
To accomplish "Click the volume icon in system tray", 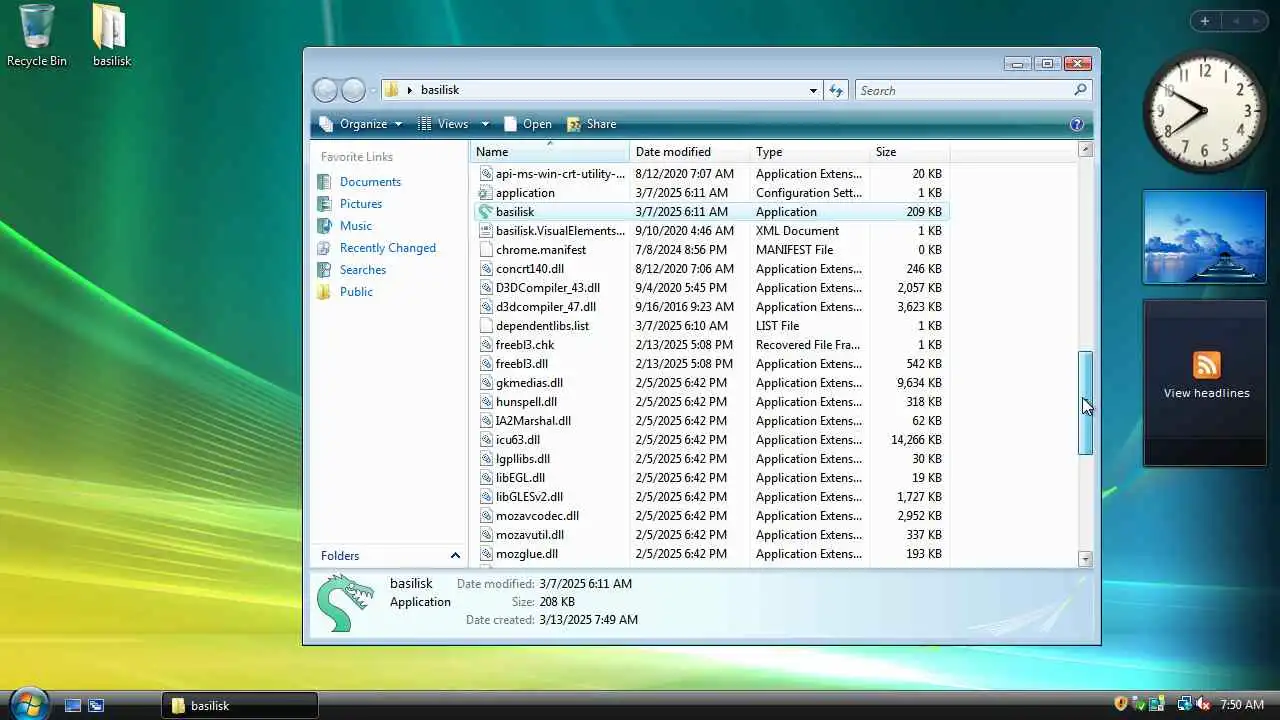I will click(x=1203, y=705).
